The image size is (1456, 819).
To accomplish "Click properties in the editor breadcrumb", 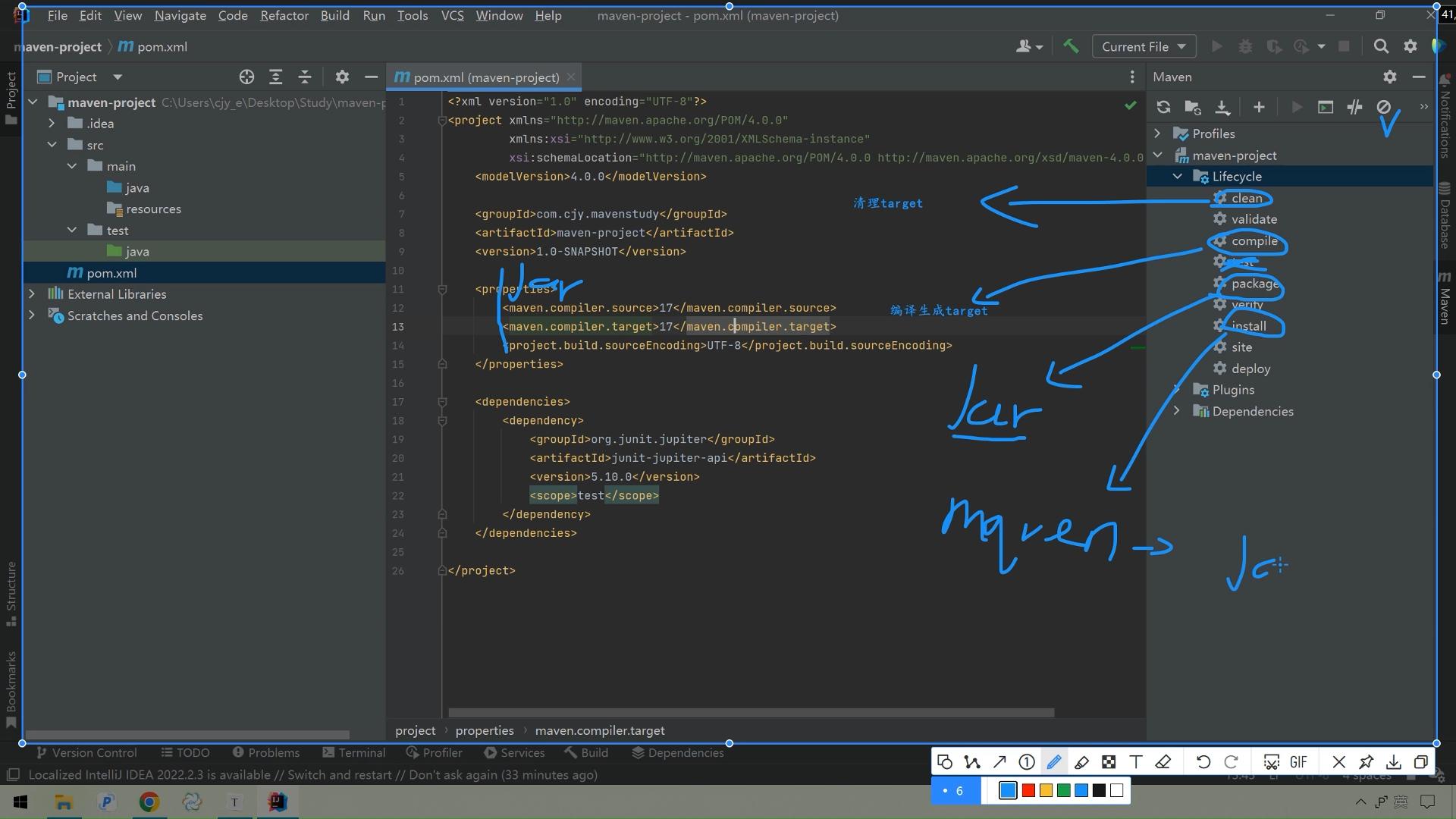I will [485, 730].
